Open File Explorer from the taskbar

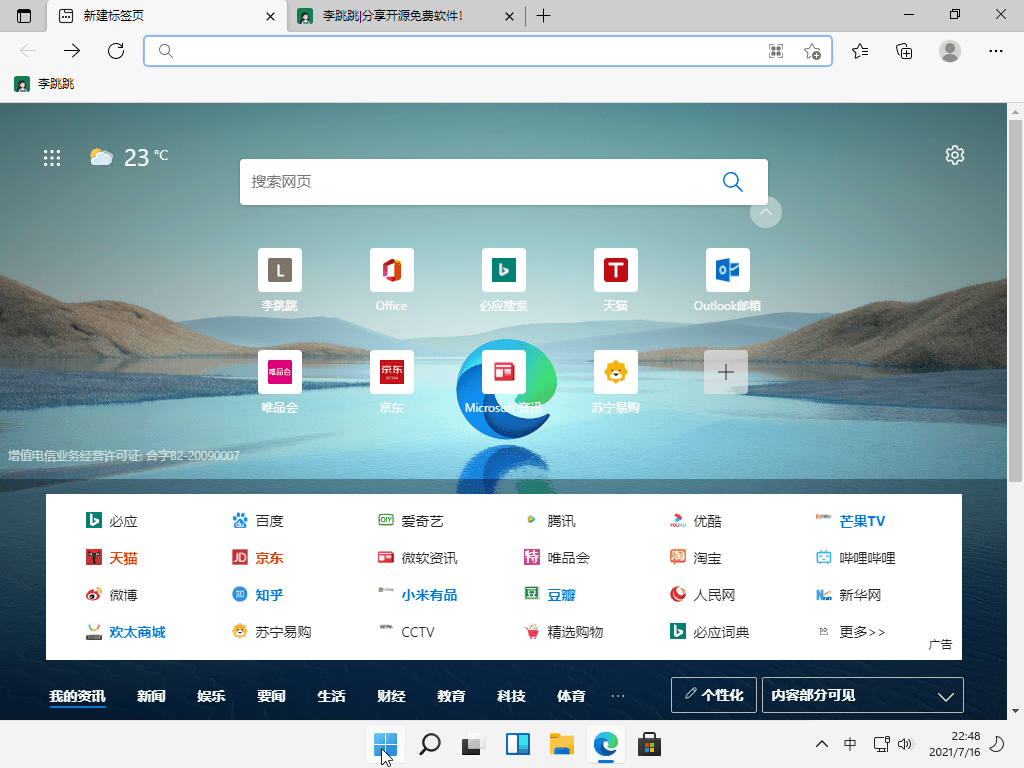coord(562,744)
